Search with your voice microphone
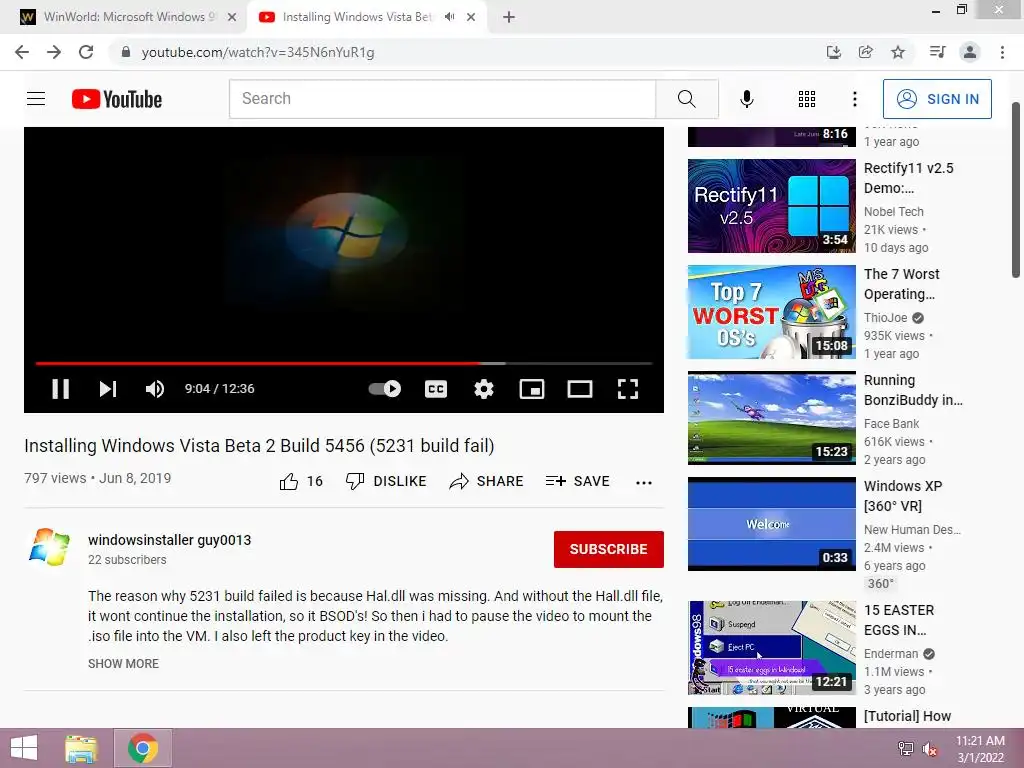This screenshot has width=1024, height=768. coord(746,99)
